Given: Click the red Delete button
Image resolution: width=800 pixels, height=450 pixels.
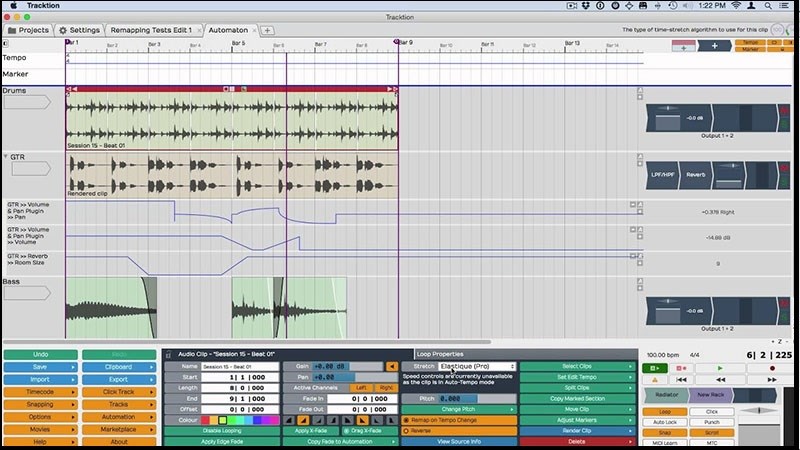Looking at the screenshot, I should [x=577, y=441].
